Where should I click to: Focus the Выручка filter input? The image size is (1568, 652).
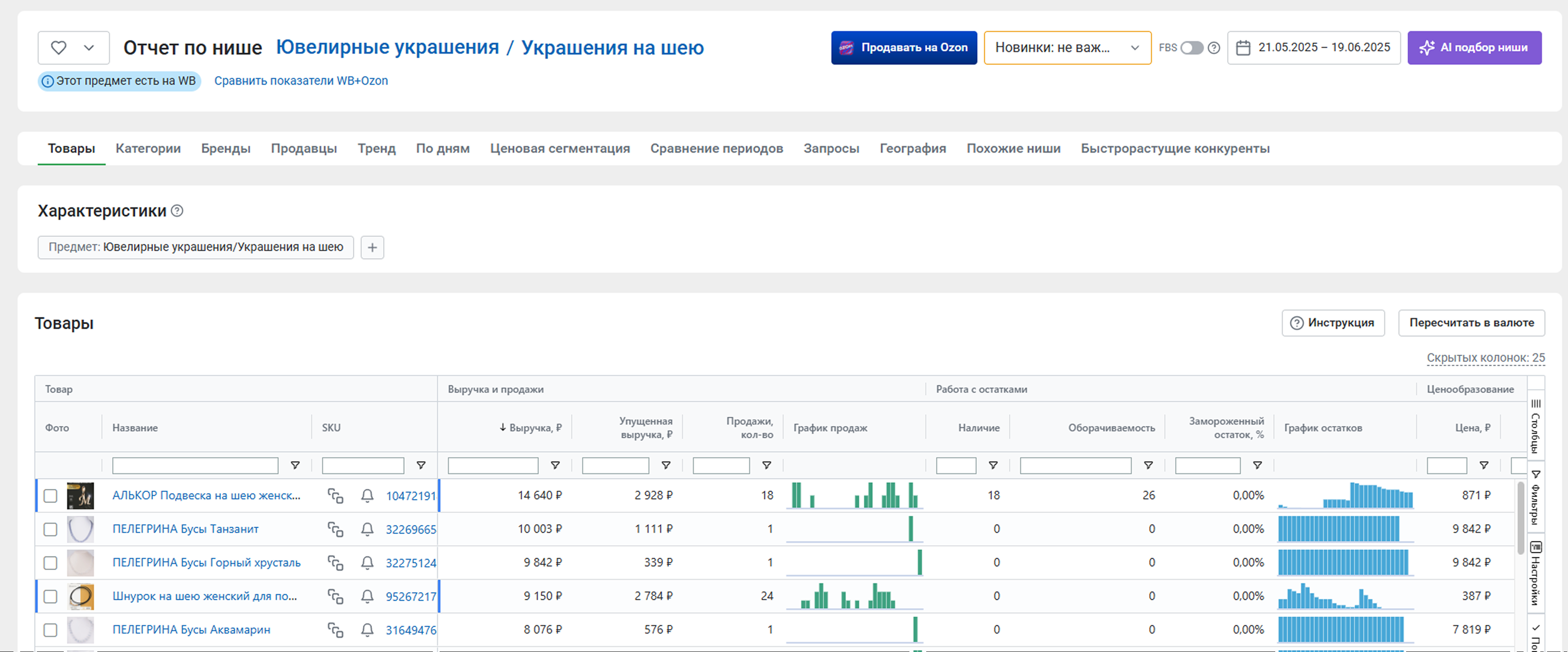493,466
